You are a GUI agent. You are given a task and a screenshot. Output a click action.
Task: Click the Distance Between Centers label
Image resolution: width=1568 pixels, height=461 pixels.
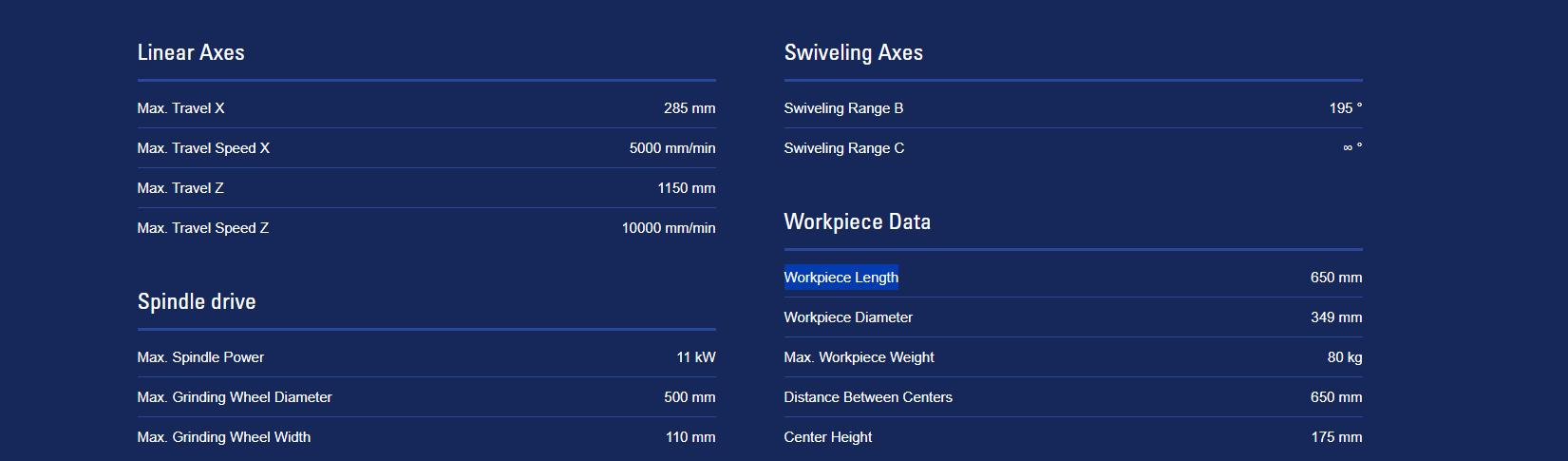tap(868, 397)
